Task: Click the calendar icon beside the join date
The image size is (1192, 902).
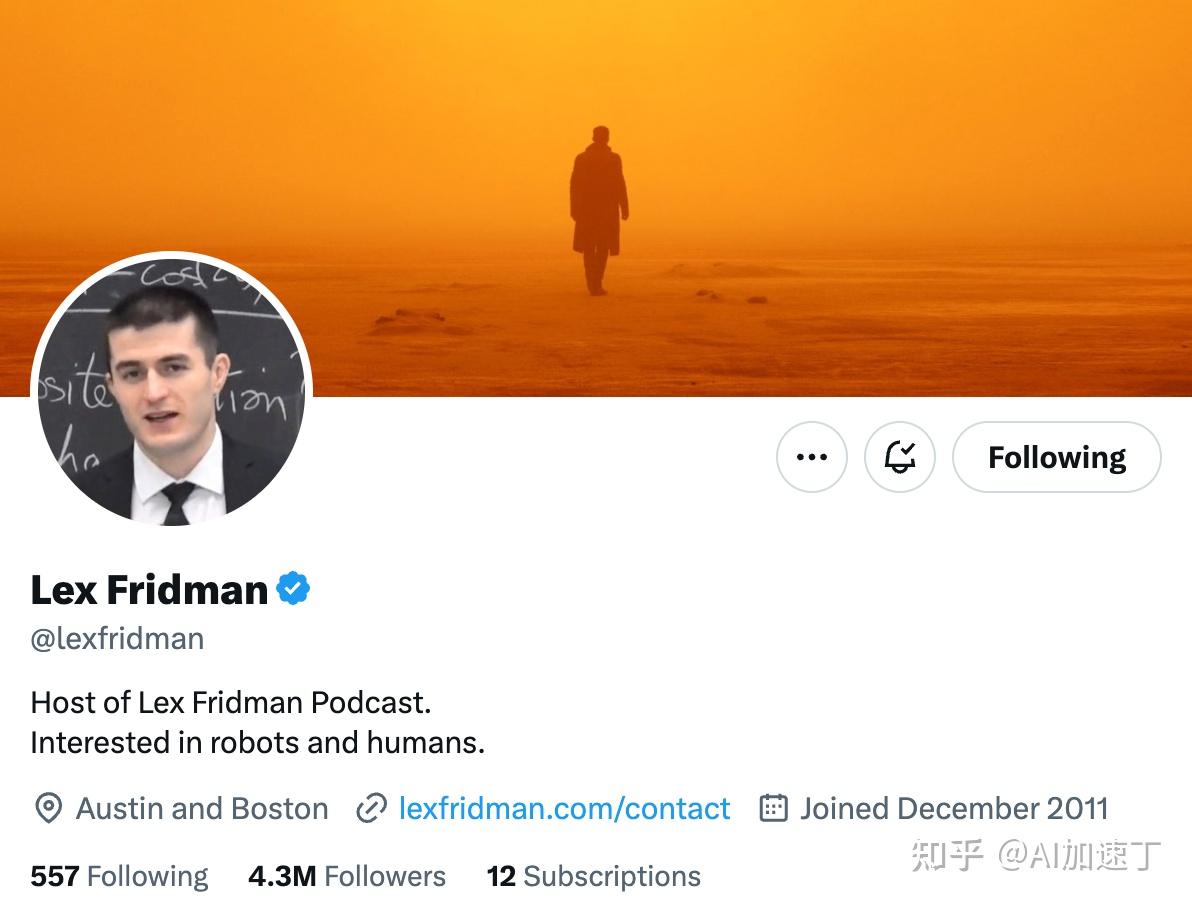Action: 773,808
